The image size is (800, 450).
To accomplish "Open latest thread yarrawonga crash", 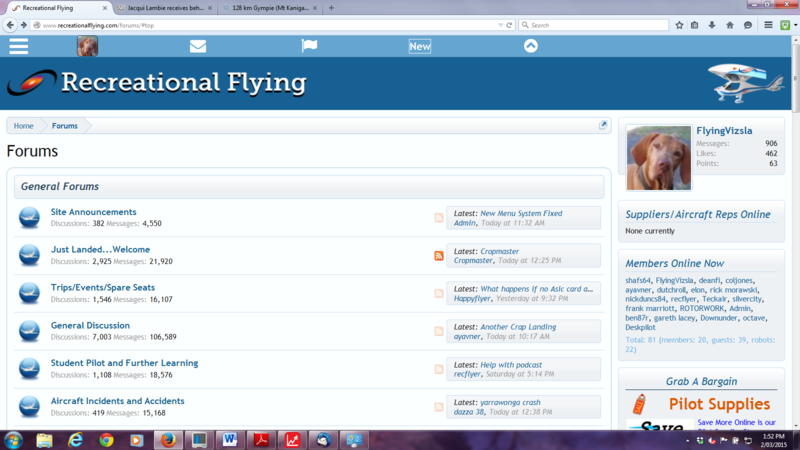I will coord(510,402).
